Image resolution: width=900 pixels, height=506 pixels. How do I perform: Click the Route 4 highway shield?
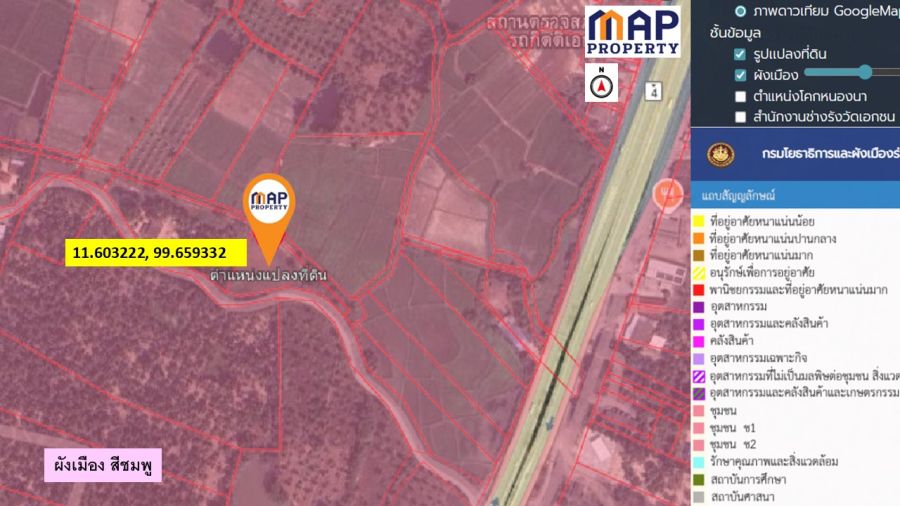pyautogui.click(x=653, y=91)
